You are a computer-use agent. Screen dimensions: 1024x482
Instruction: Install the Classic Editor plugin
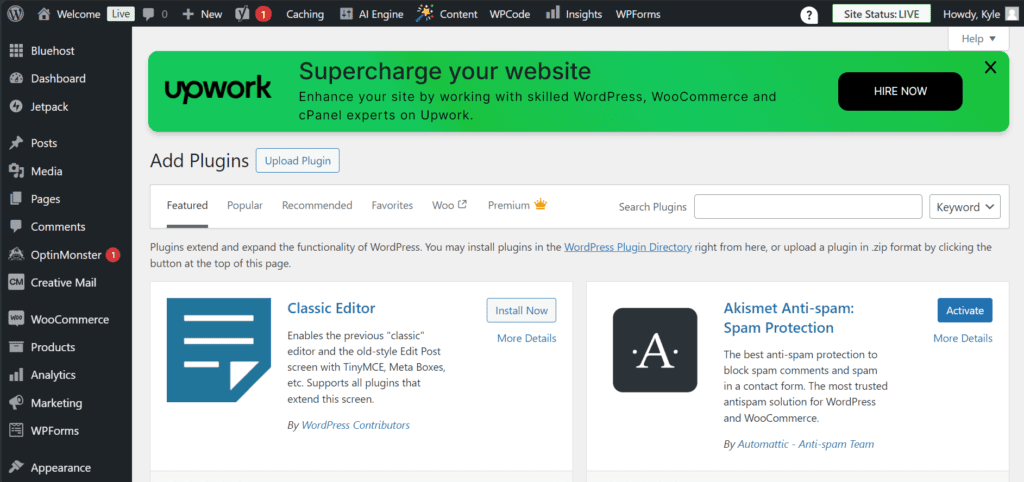click(521, 310)
